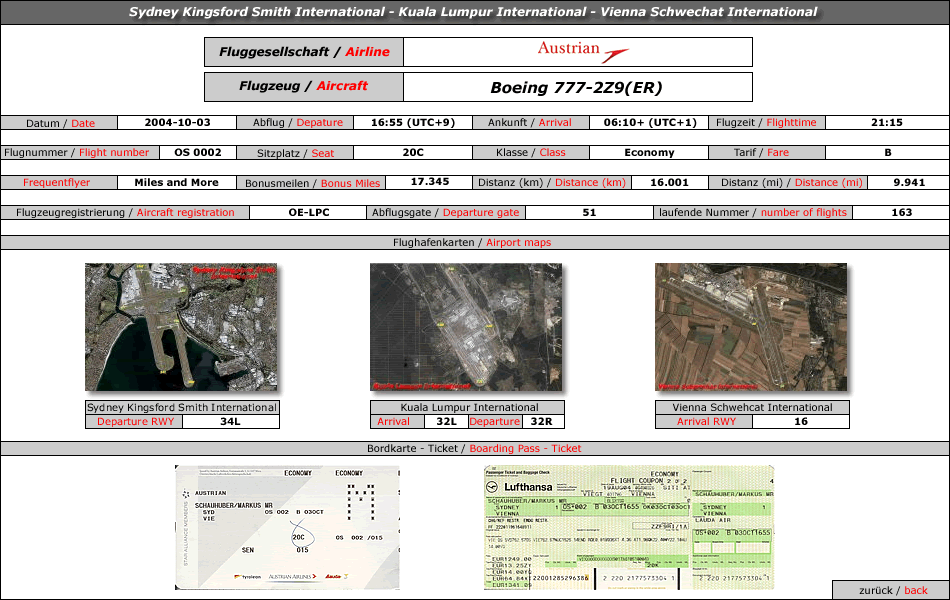Image resolution: width=950 pixels, height=600 pixels.
Task: Open the Vienna Schwechat airport map thumbnail
Action: (x=751, y=327)
